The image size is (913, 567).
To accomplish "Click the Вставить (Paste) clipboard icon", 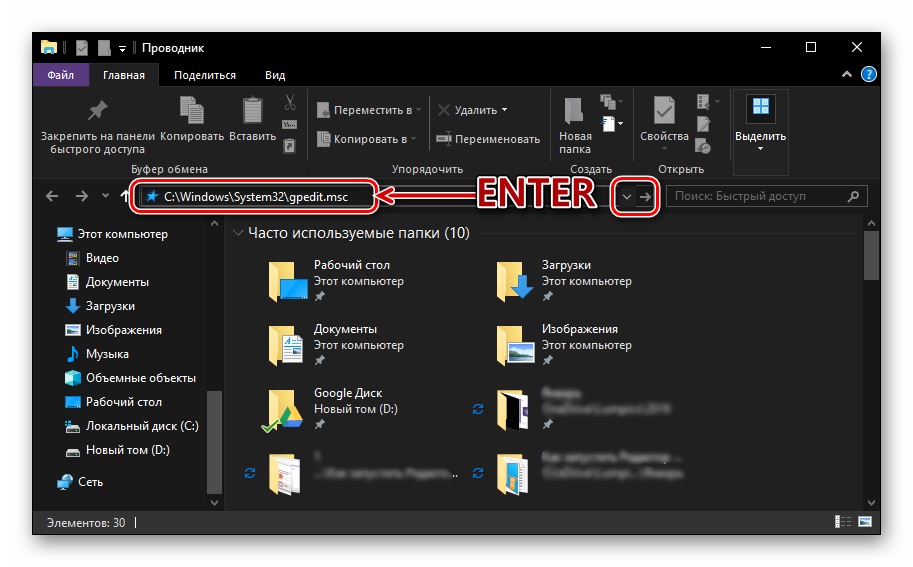I will click(252, 111).
